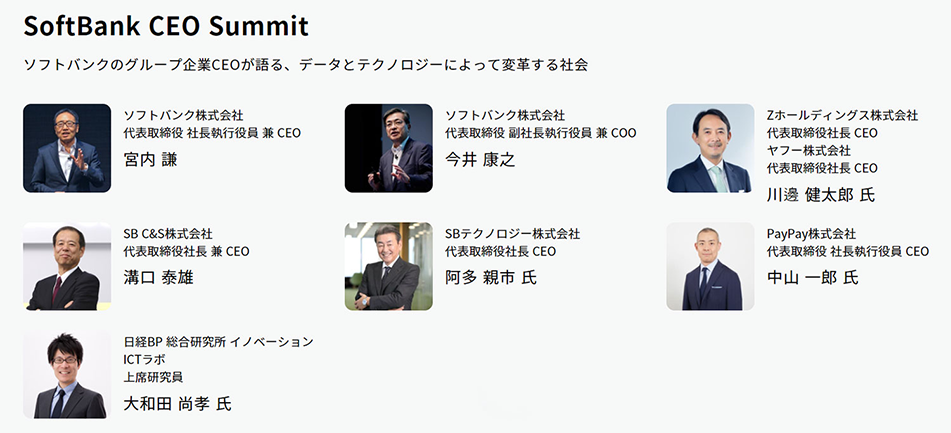The width and height of the screenshot is (951, 433).
Task: Select the name 中山 一郎 氏
Action: [x=813, y=278]
